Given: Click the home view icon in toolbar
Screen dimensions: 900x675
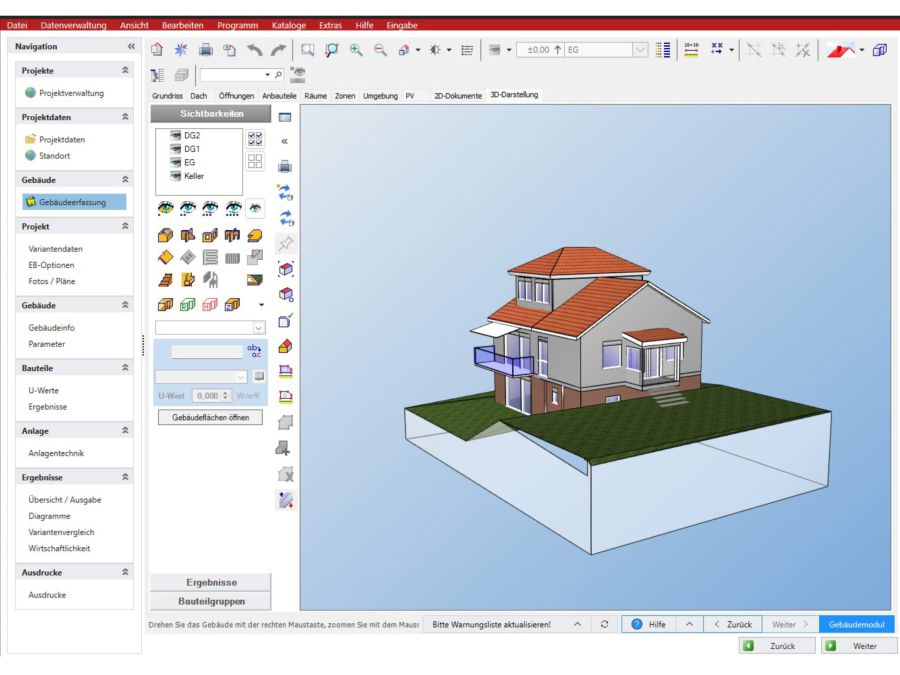Looking at the screenshot, I should pos(158,49).
